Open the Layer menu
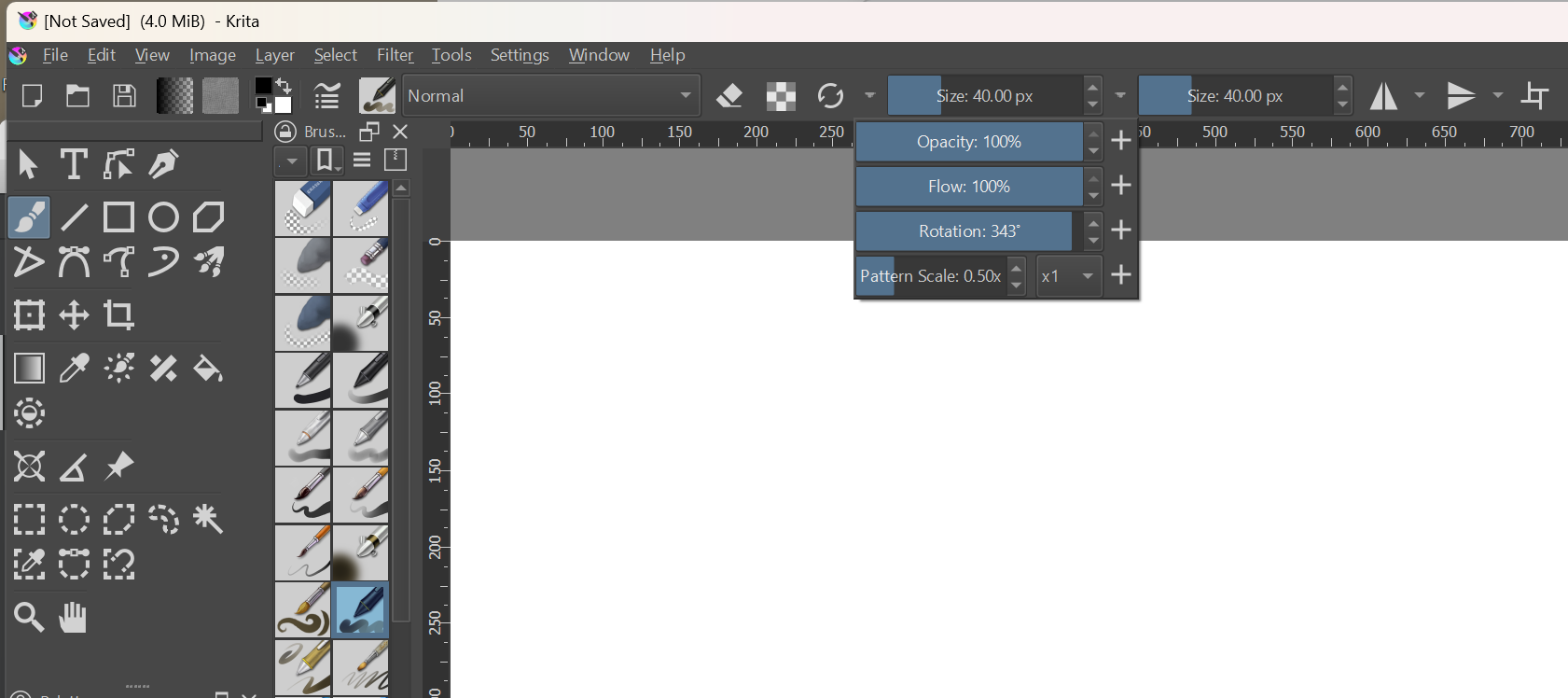This screenshot has width=1568, height=698. click(x=275, y=55)
